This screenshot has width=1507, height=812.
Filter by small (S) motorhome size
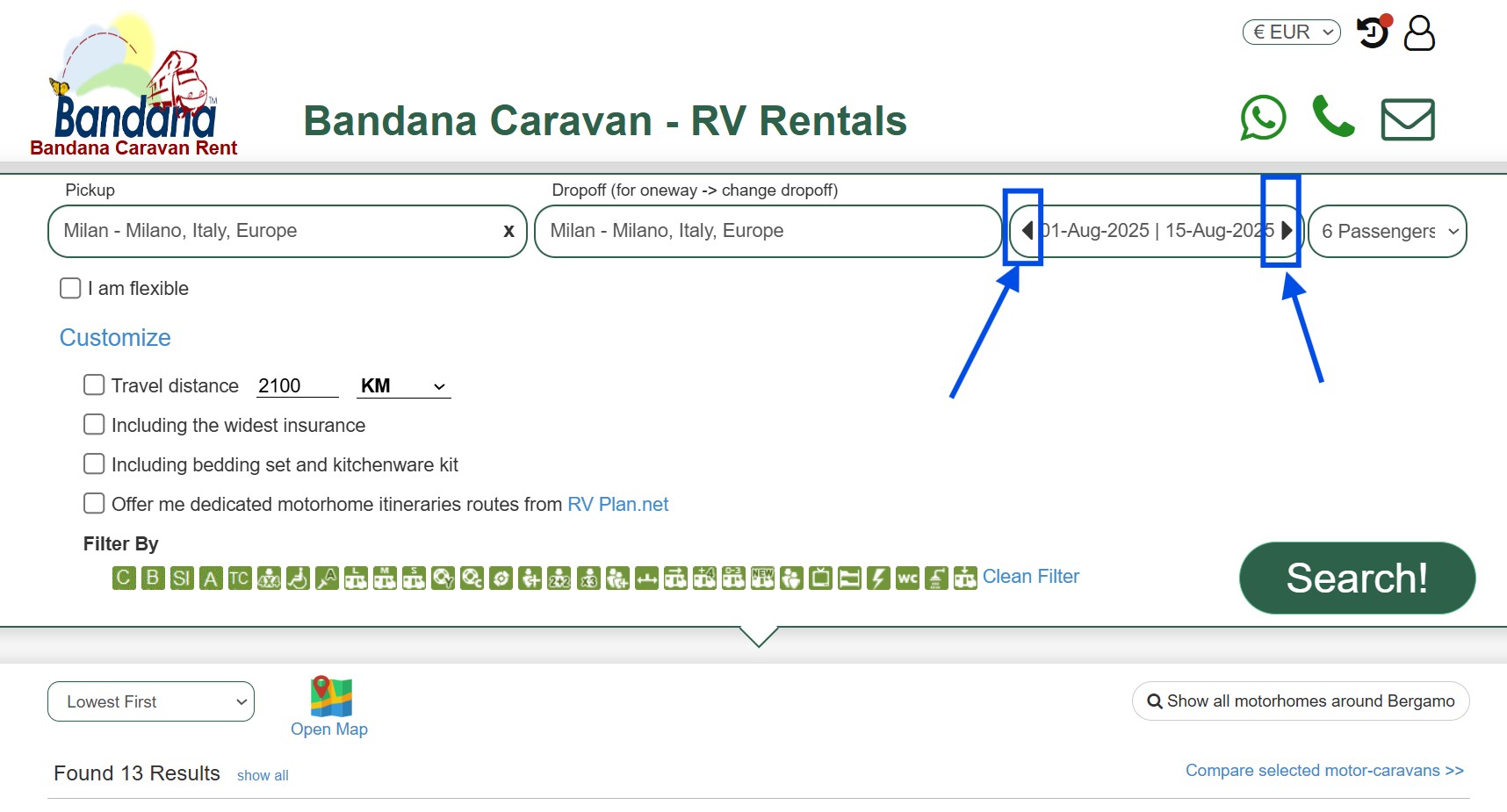(414, 578)
